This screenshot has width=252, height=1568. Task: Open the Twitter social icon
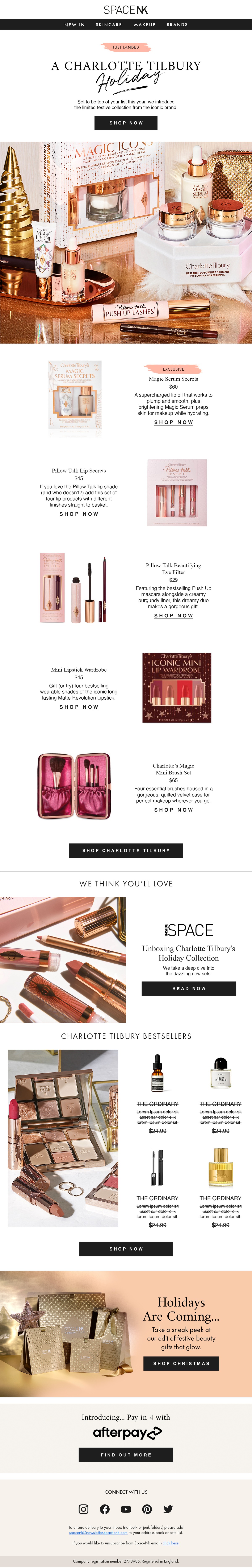click(168, 1509)
